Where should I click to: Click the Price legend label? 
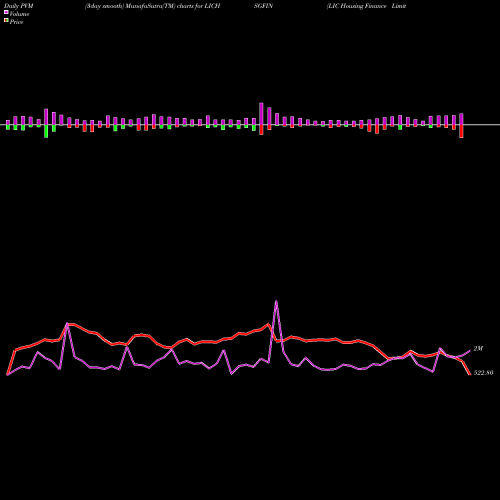(x=16, y=22)
